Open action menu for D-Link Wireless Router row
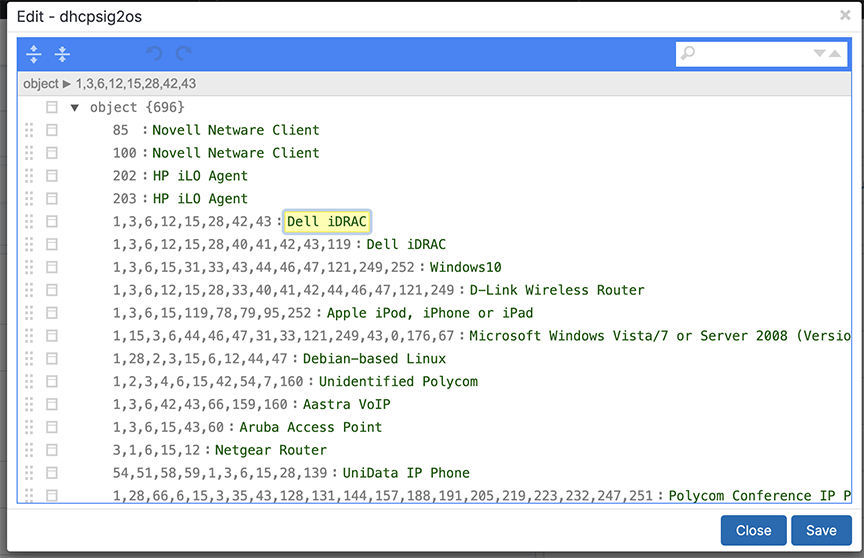This screenshot has width=864, height=558. [x=52, y=290]
